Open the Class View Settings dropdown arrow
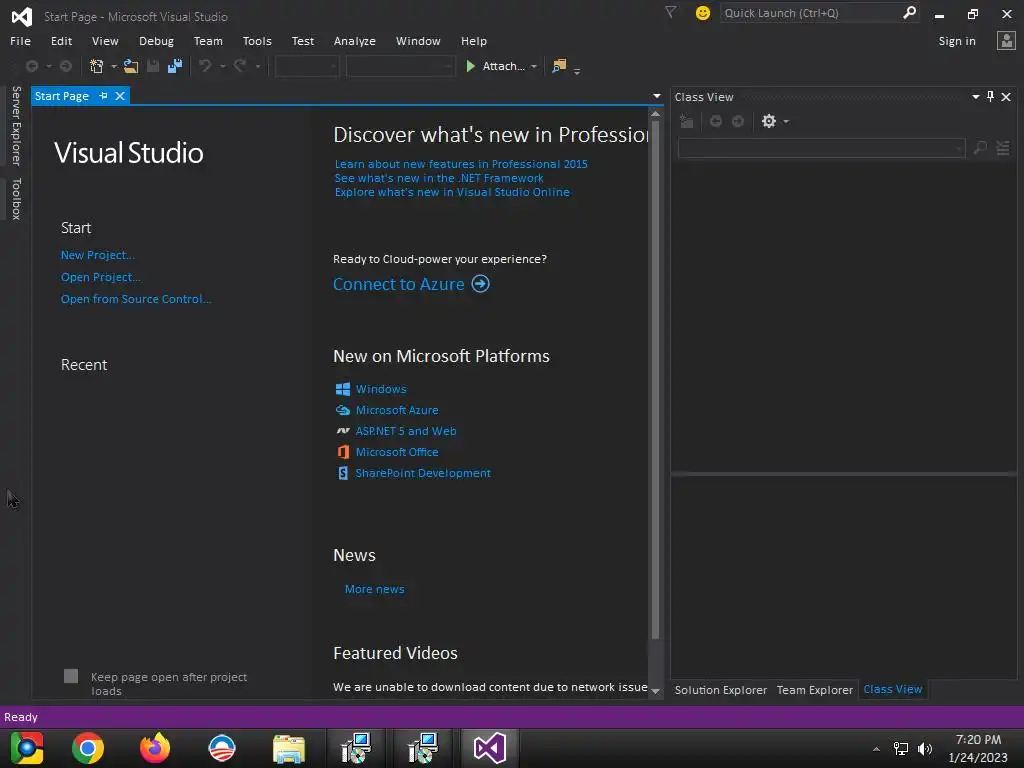This screenshot has height=768, width=1024. tap(786, 122)
